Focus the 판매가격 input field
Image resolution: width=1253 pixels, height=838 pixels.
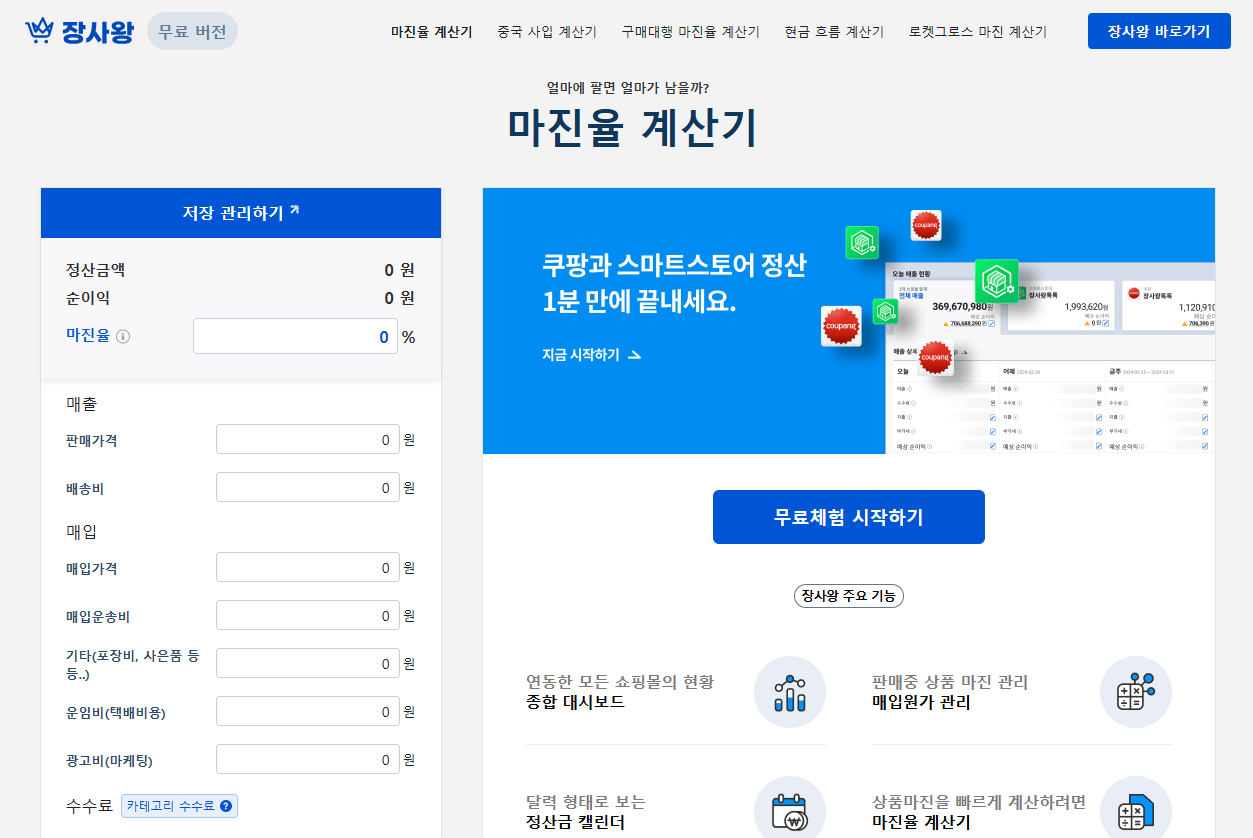pos(308,439)
